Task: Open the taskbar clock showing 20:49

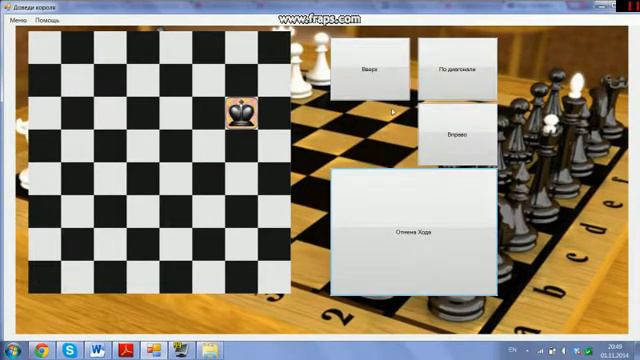Action: tap(614, 351)
